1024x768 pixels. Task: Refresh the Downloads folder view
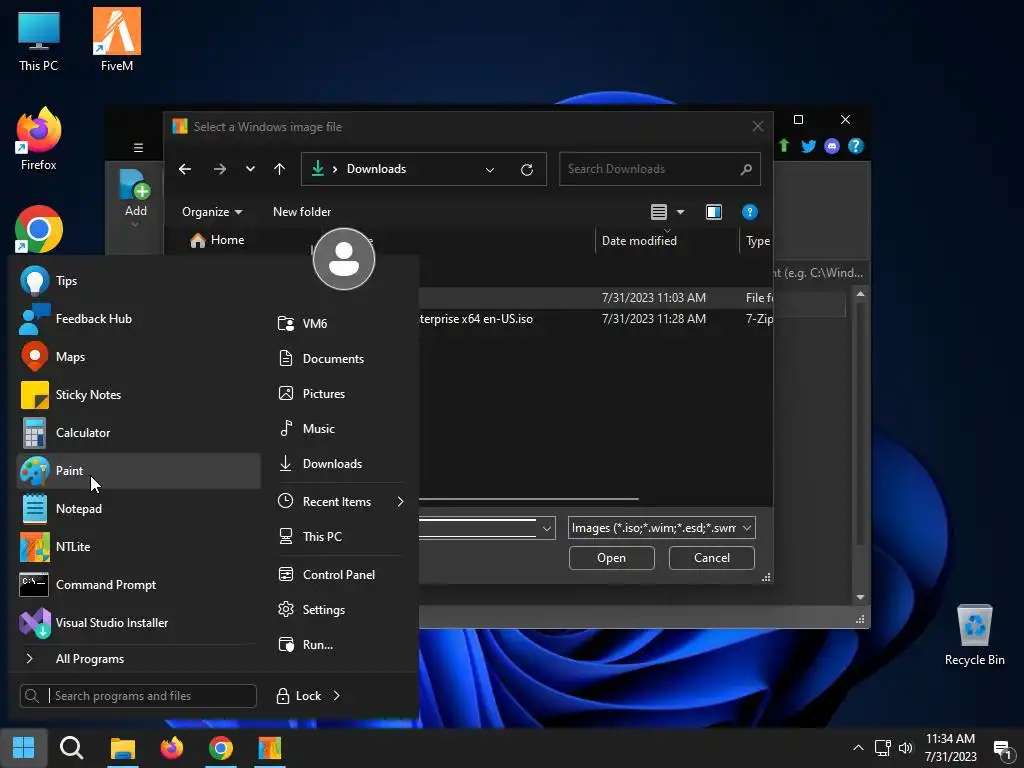tap(527, 170)
